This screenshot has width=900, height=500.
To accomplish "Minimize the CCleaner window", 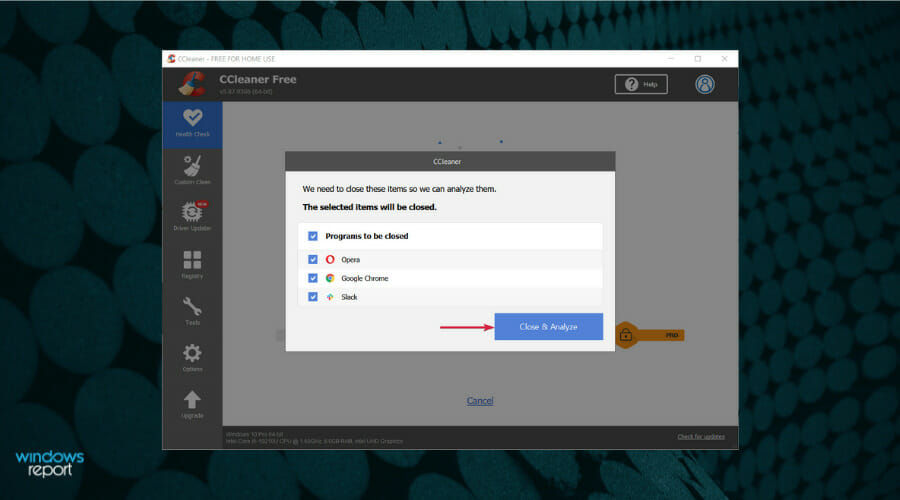I will pos(671,59).
